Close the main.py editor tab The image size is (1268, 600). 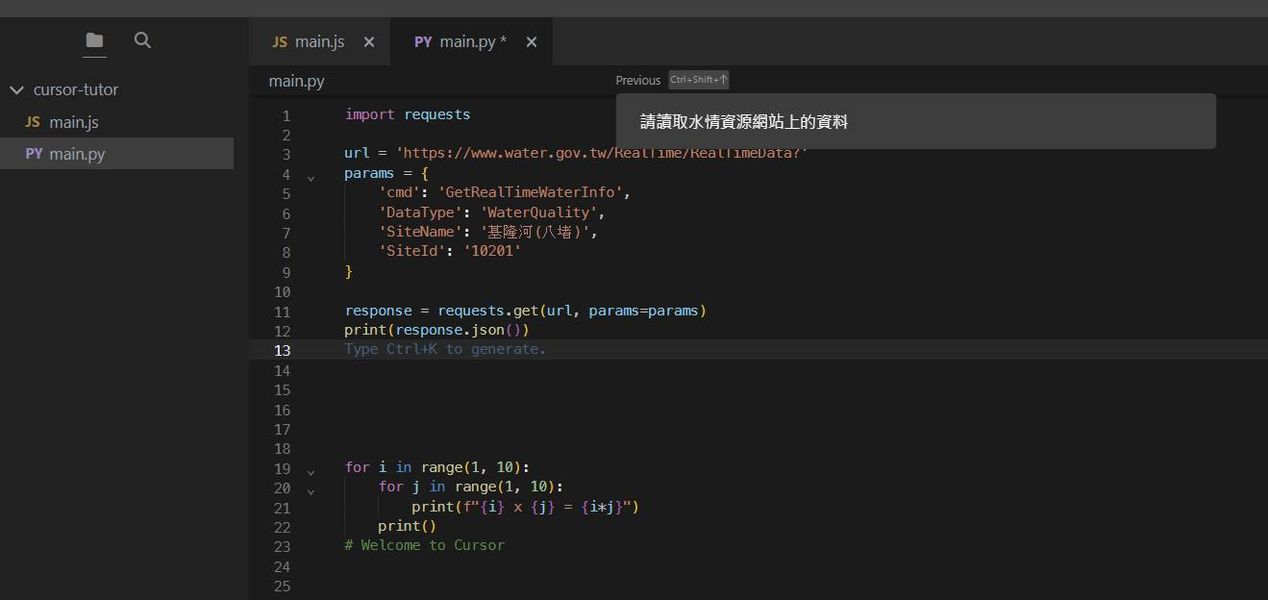point(531,42)
